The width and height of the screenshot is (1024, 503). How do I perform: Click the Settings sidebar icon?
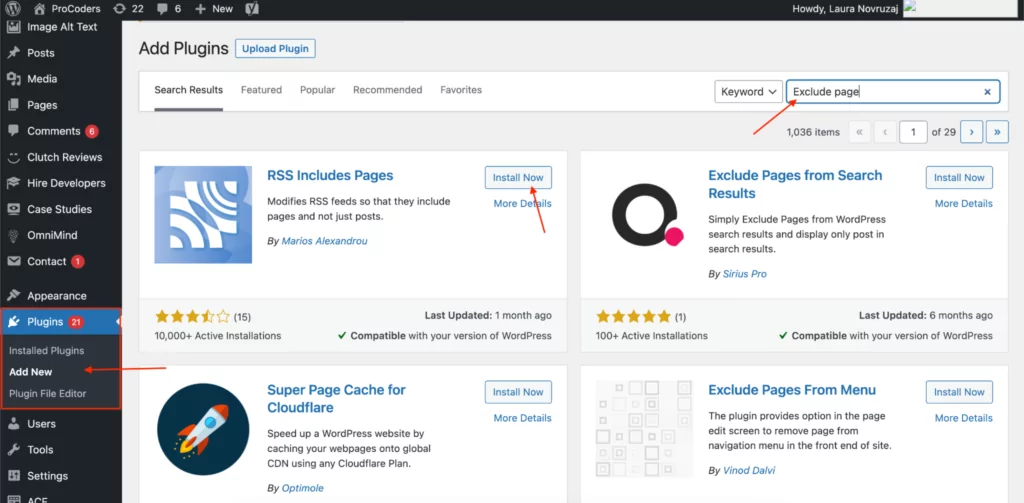coord(14,476)
